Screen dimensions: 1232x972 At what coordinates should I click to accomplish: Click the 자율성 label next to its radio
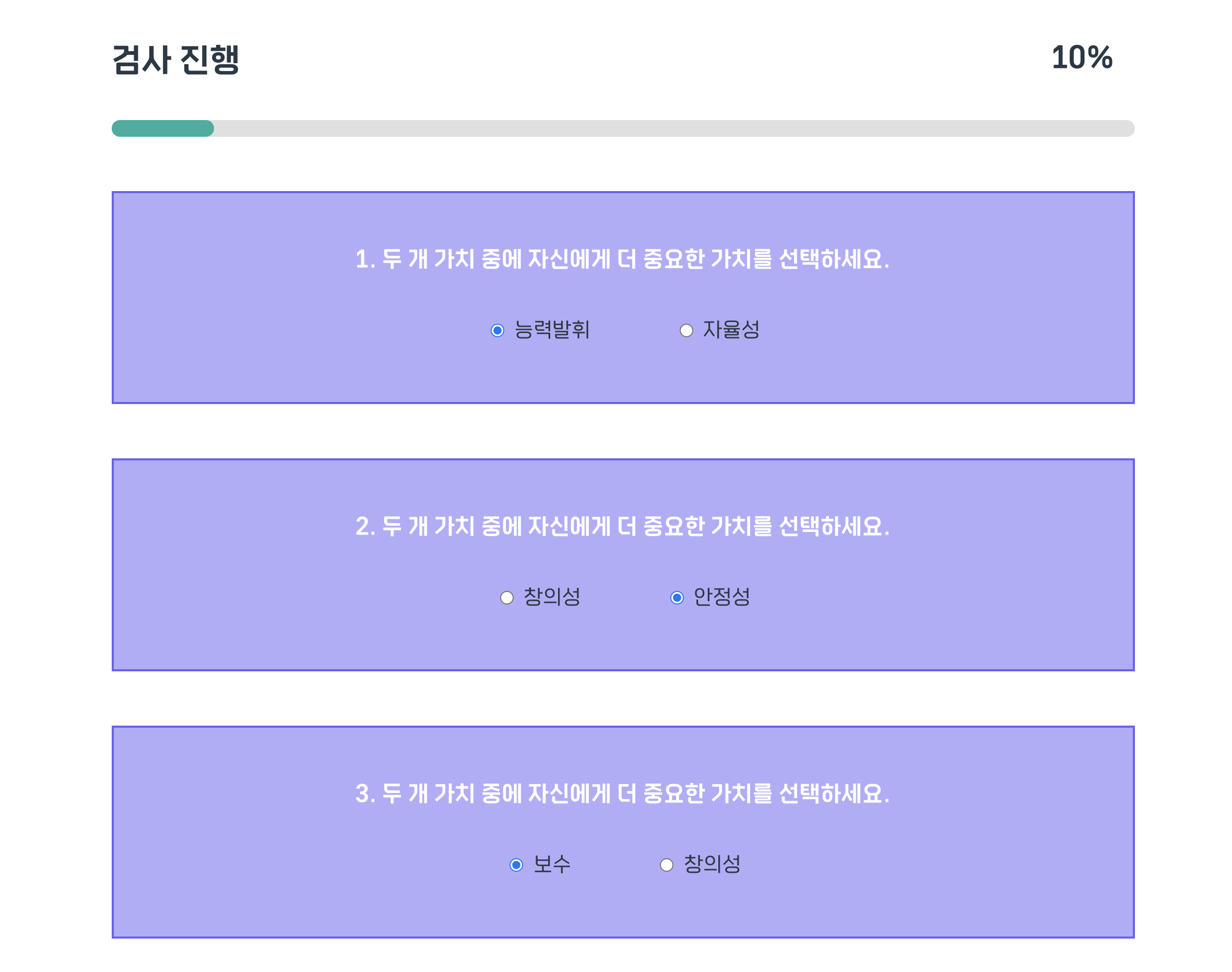[x=731, y=329]
